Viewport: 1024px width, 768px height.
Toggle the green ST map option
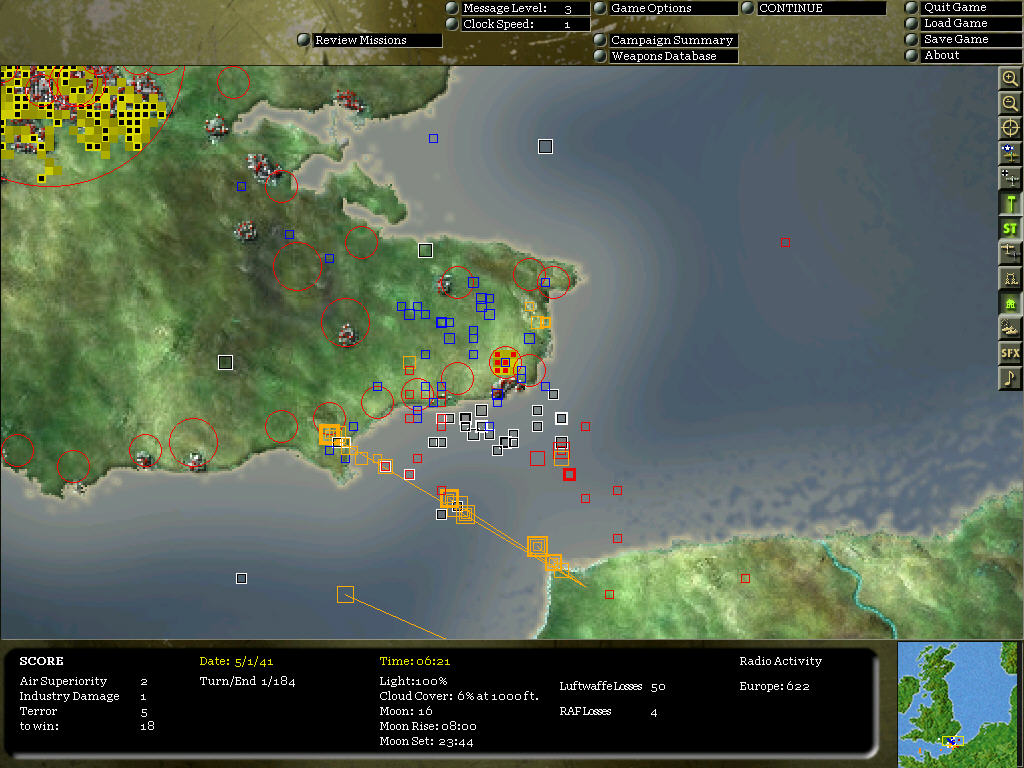tap(1010, 228)
